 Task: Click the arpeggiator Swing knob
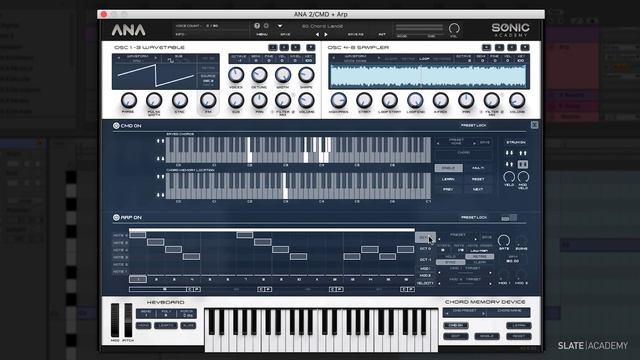[521, 241]
